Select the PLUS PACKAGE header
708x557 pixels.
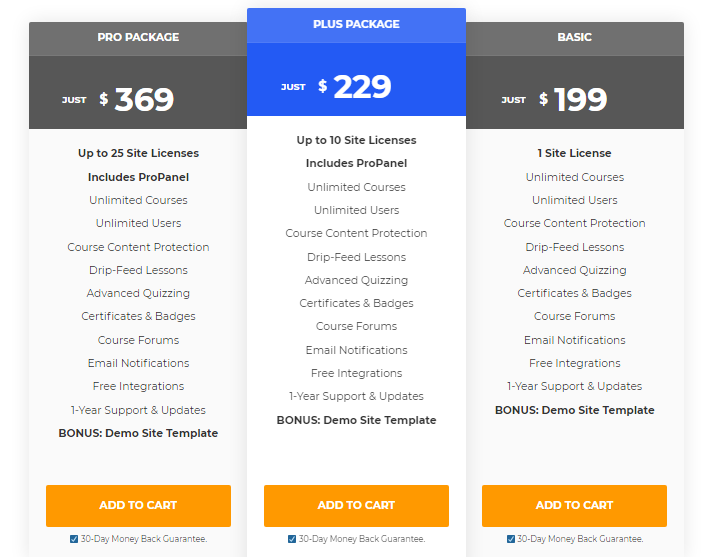tap(356, 24)
